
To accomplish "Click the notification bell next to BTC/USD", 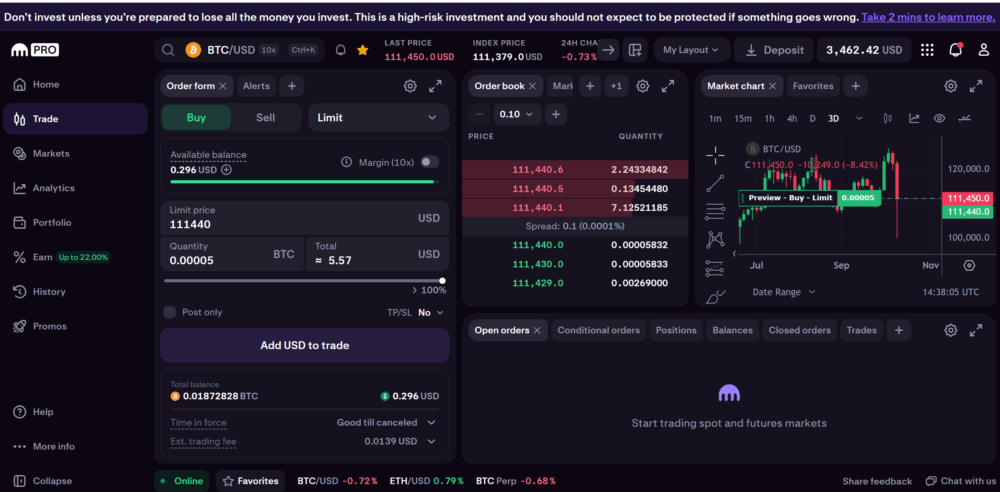I will tap(341, 50).
